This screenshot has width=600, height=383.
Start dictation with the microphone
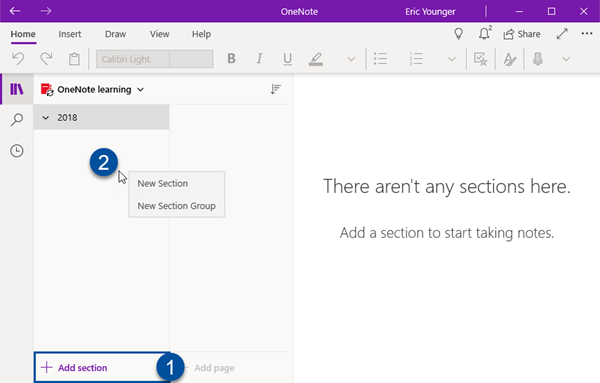pos(538,59)
